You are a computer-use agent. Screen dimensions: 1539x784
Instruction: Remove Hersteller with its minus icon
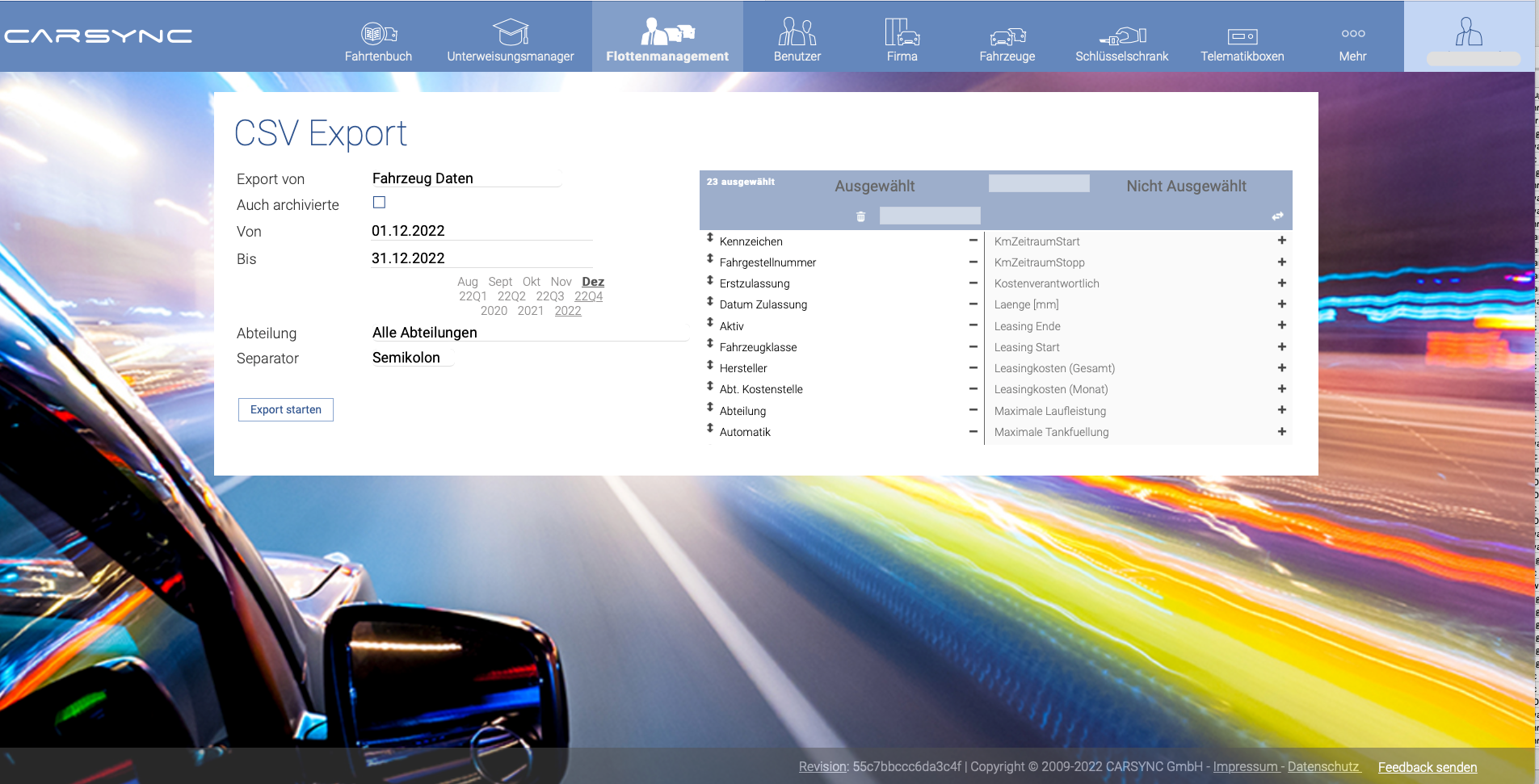(973, 367)
